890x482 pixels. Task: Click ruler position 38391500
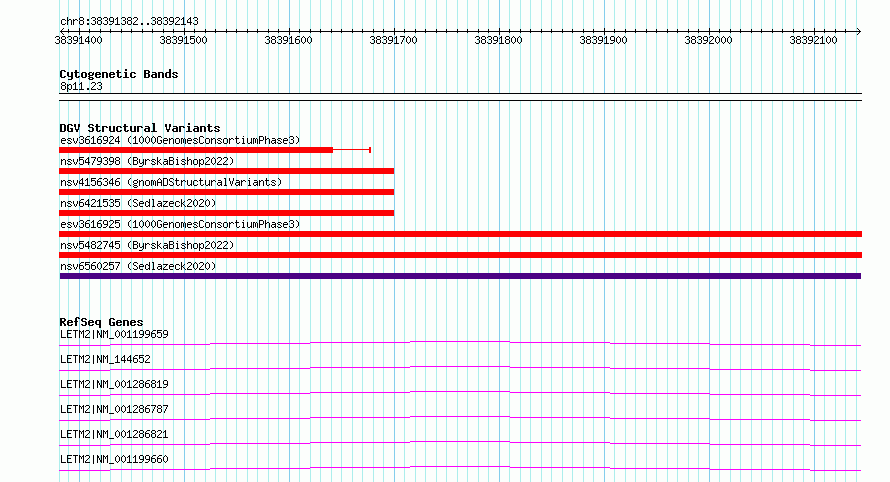pos(183,40)
